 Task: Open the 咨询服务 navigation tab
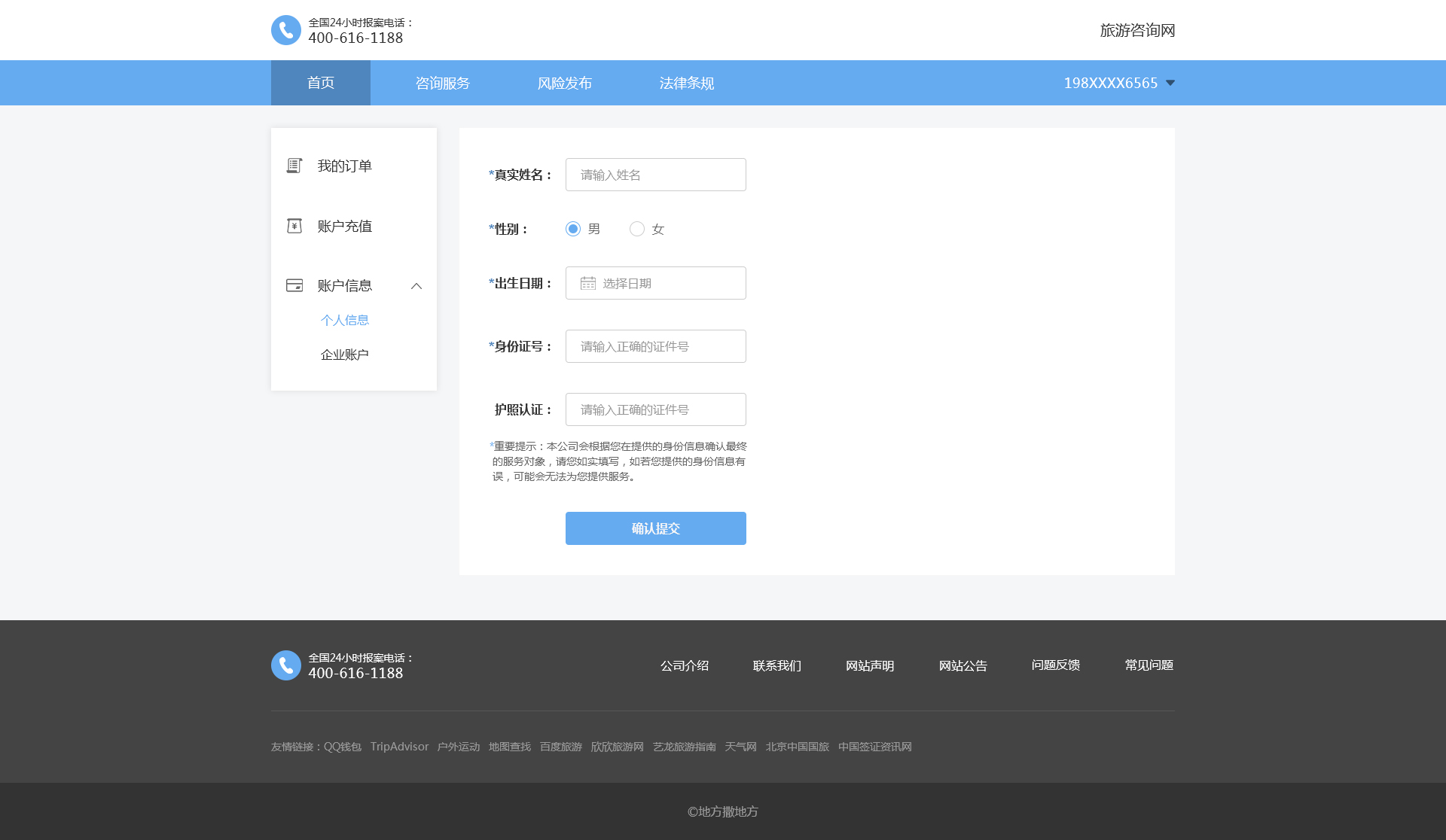(443, 83)
